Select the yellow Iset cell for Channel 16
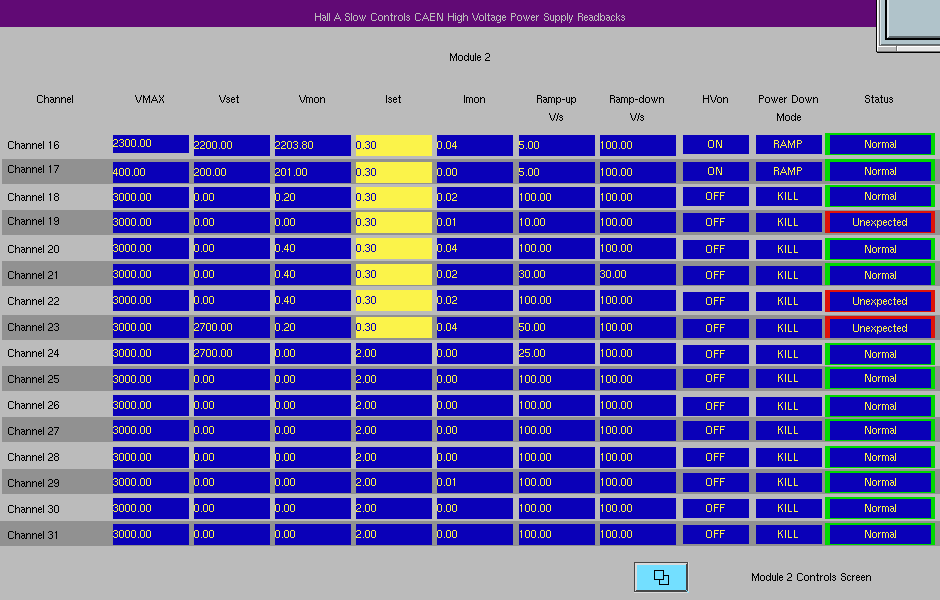This screenshot has width=940, height=600. coord(393,146)
